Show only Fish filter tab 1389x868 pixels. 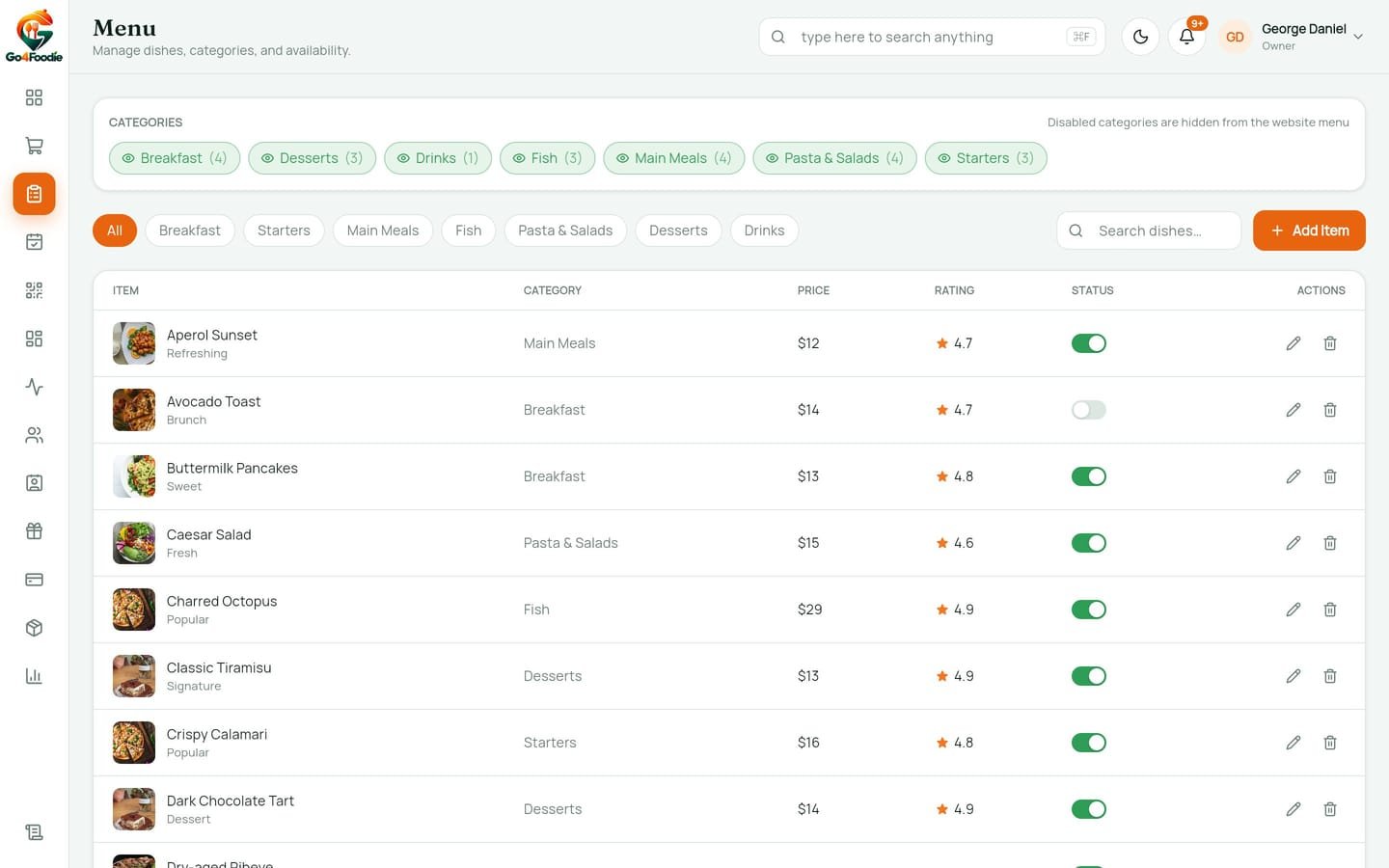tap(469, 231)
